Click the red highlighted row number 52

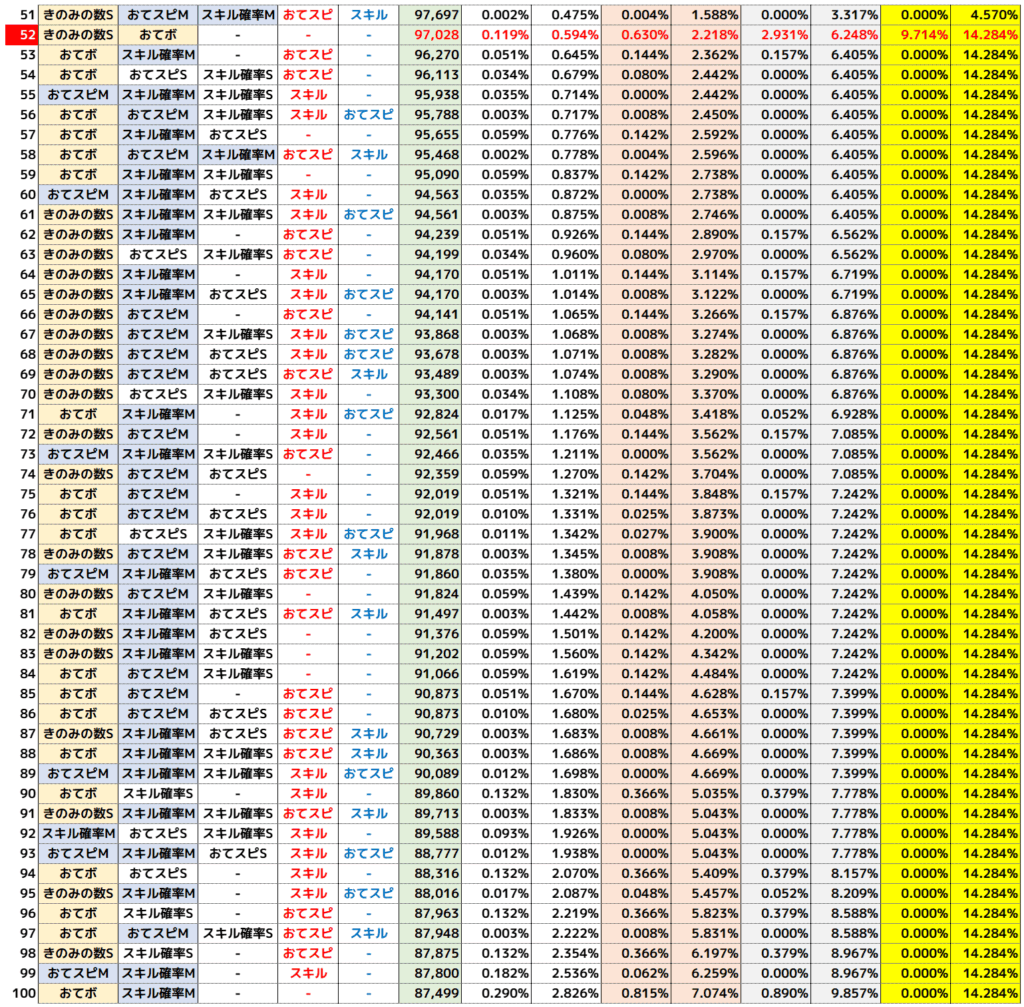point(19,35)
